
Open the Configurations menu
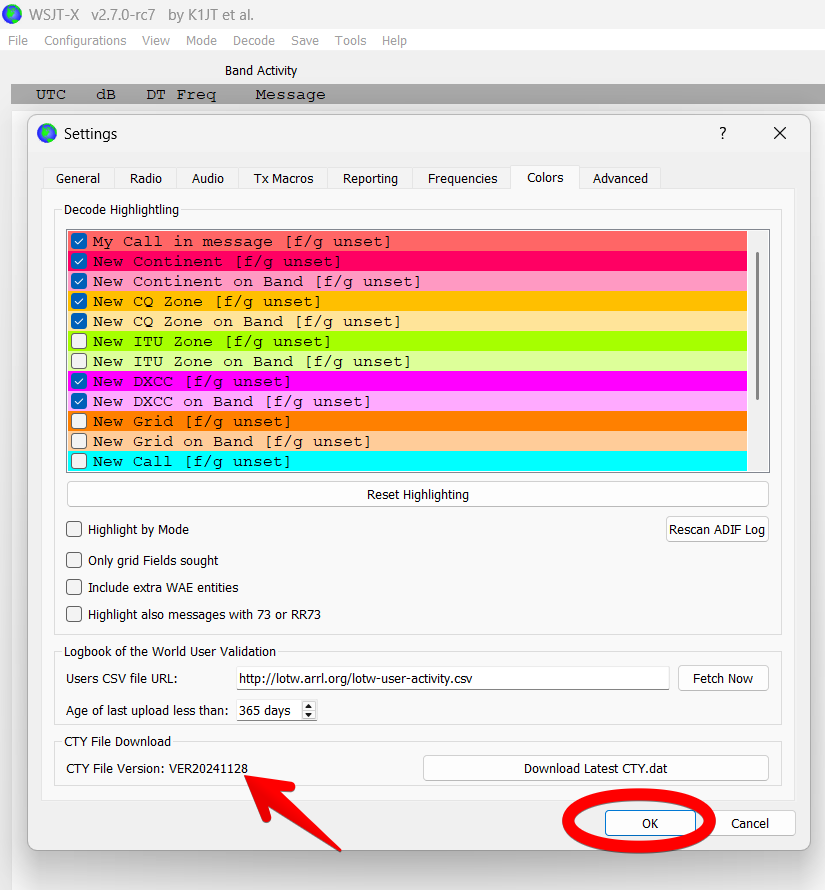pyautogui.click(x=85, y=41)
